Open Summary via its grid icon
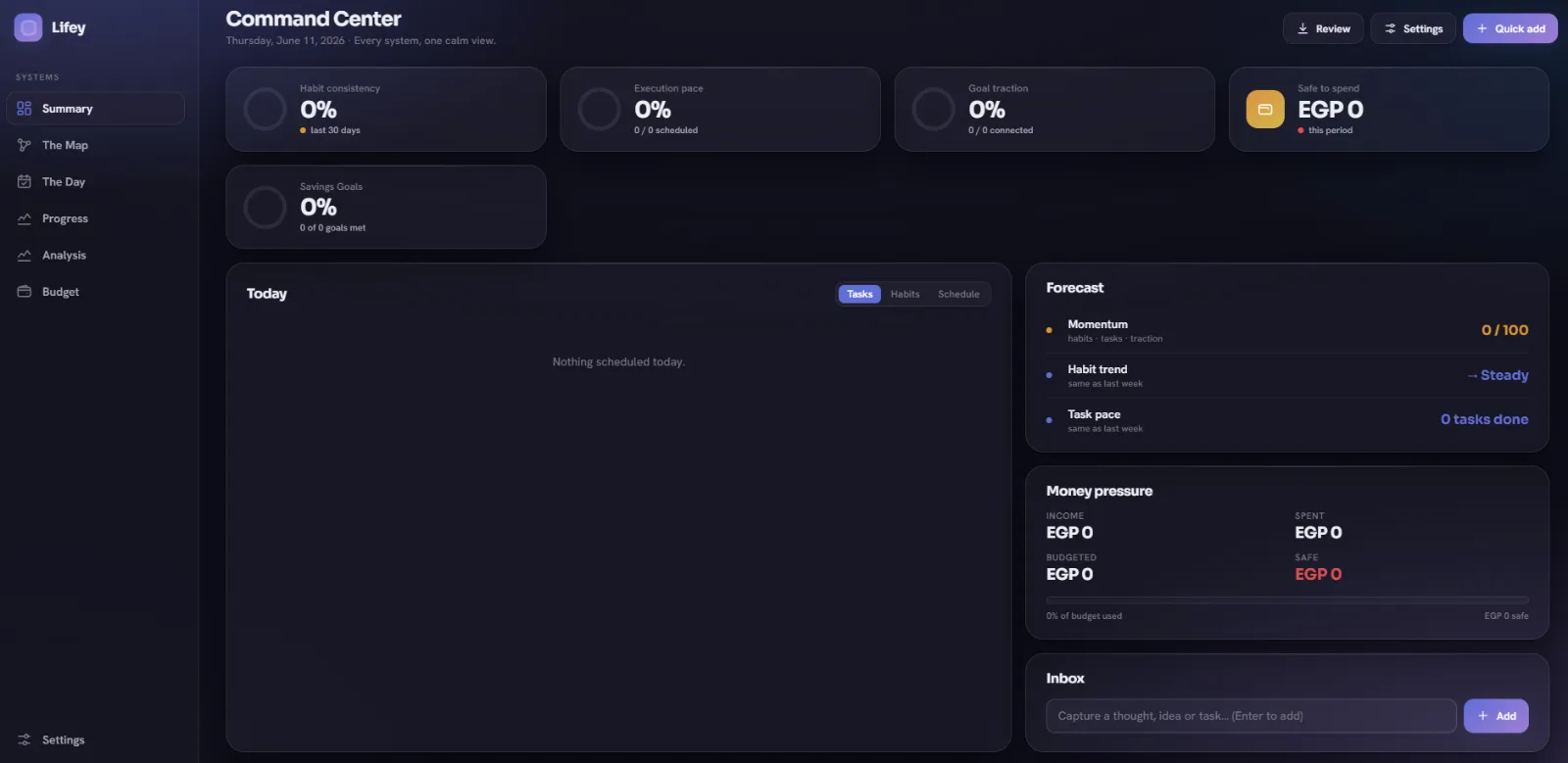 pyautogui.click(x=24, y=109)
